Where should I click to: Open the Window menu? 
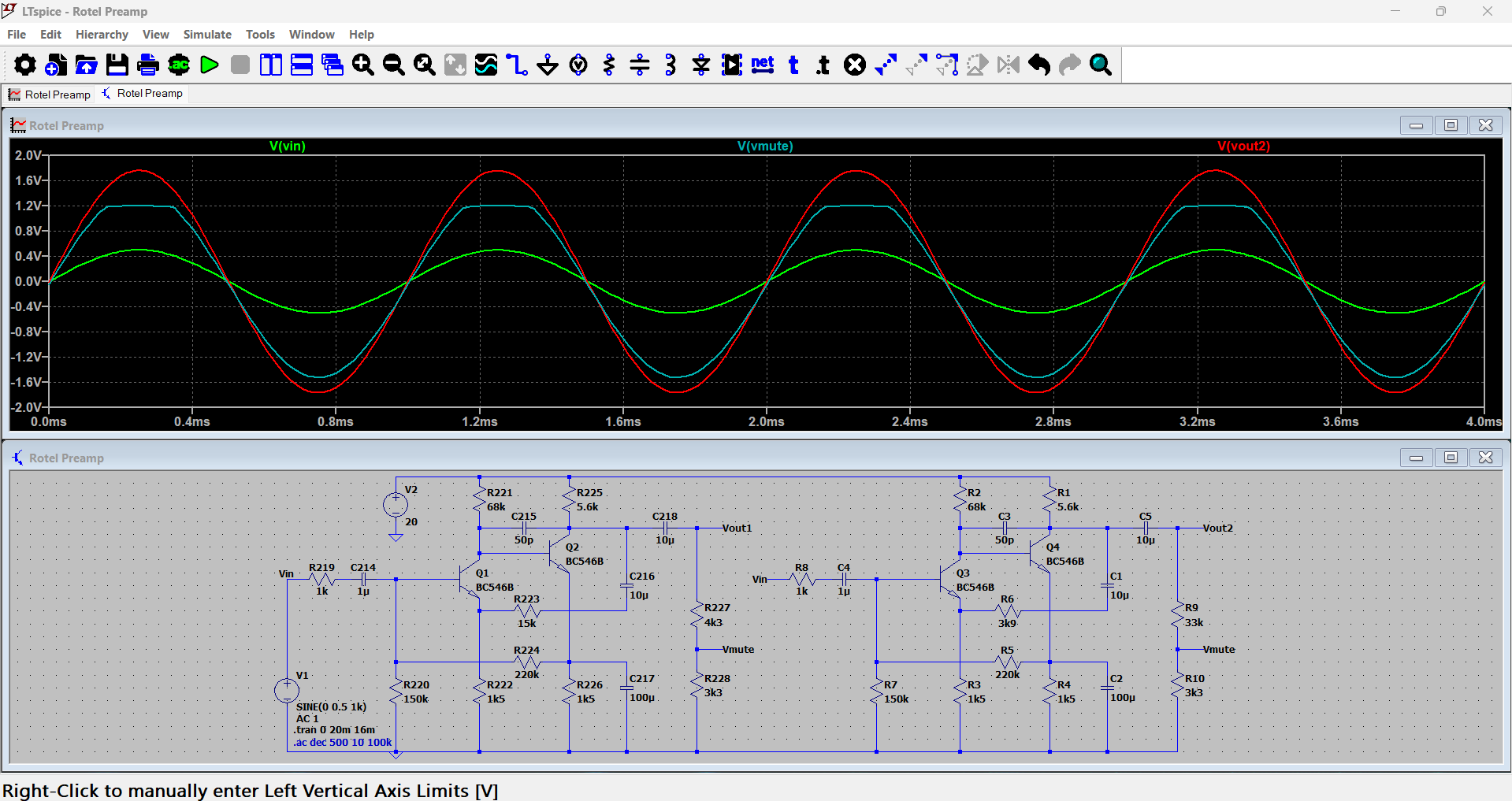[x=311, y=35]
